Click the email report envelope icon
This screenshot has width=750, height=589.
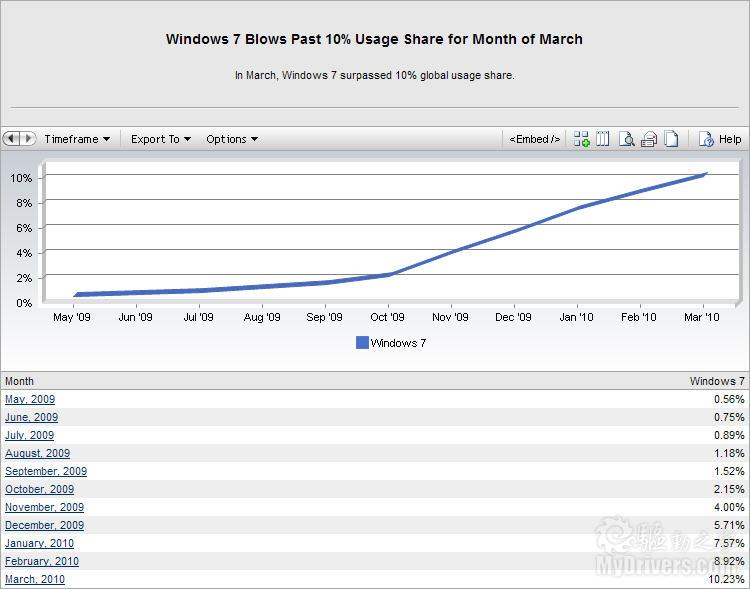[649, 139]
